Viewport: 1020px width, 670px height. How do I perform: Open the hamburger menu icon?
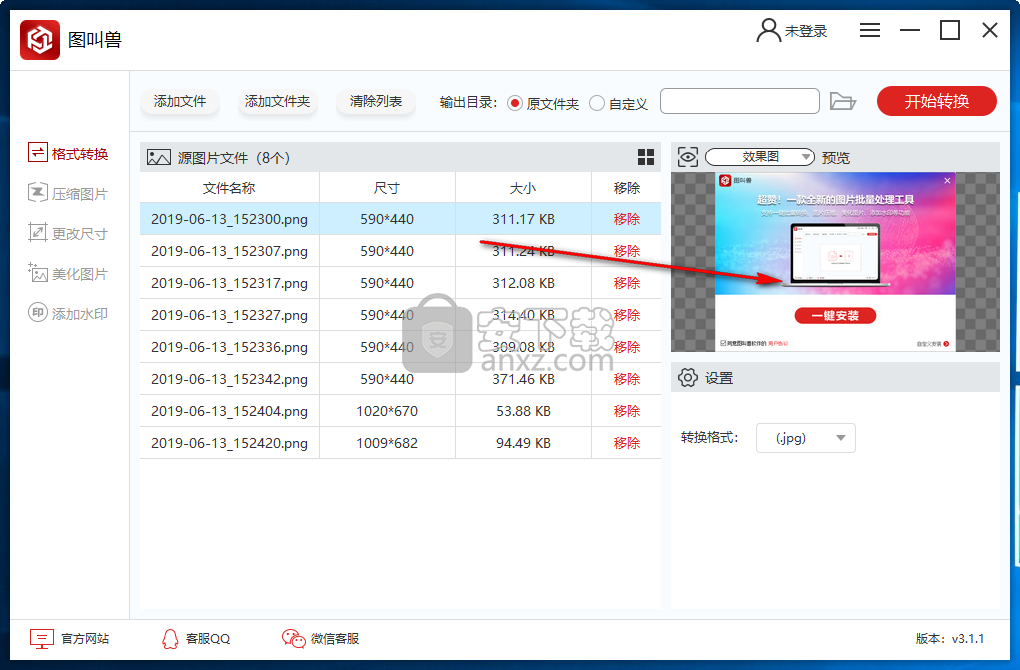point(870,30)
